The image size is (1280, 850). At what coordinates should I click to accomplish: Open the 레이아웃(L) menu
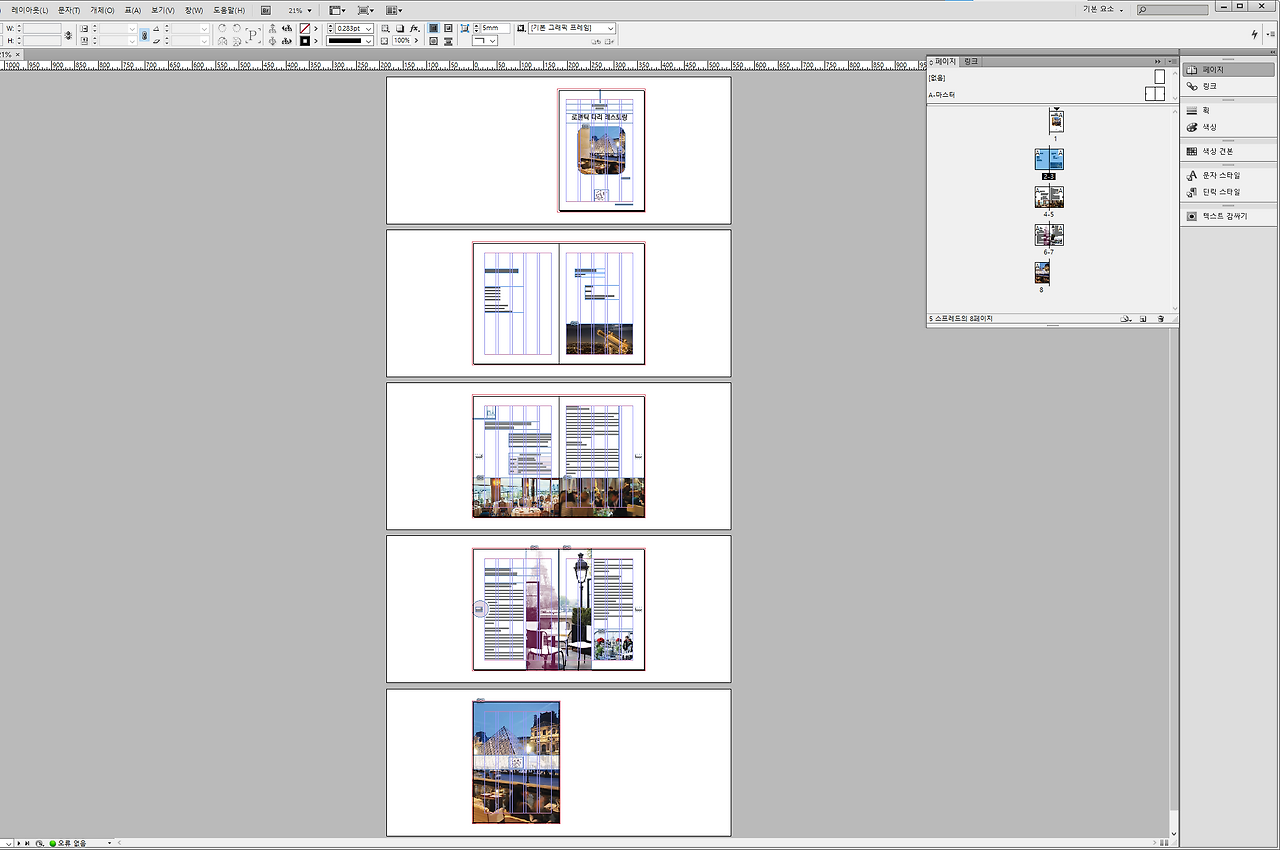click(30, 10)
